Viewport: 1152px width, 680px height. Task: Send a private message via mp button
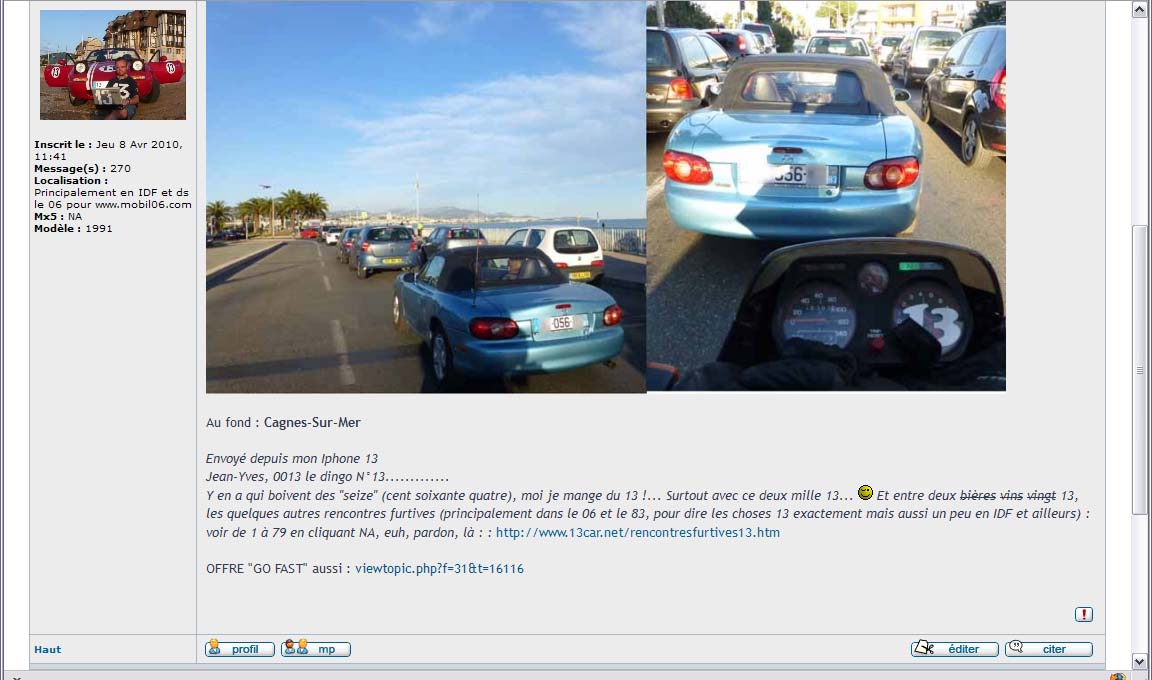click(x=316, y=649)
